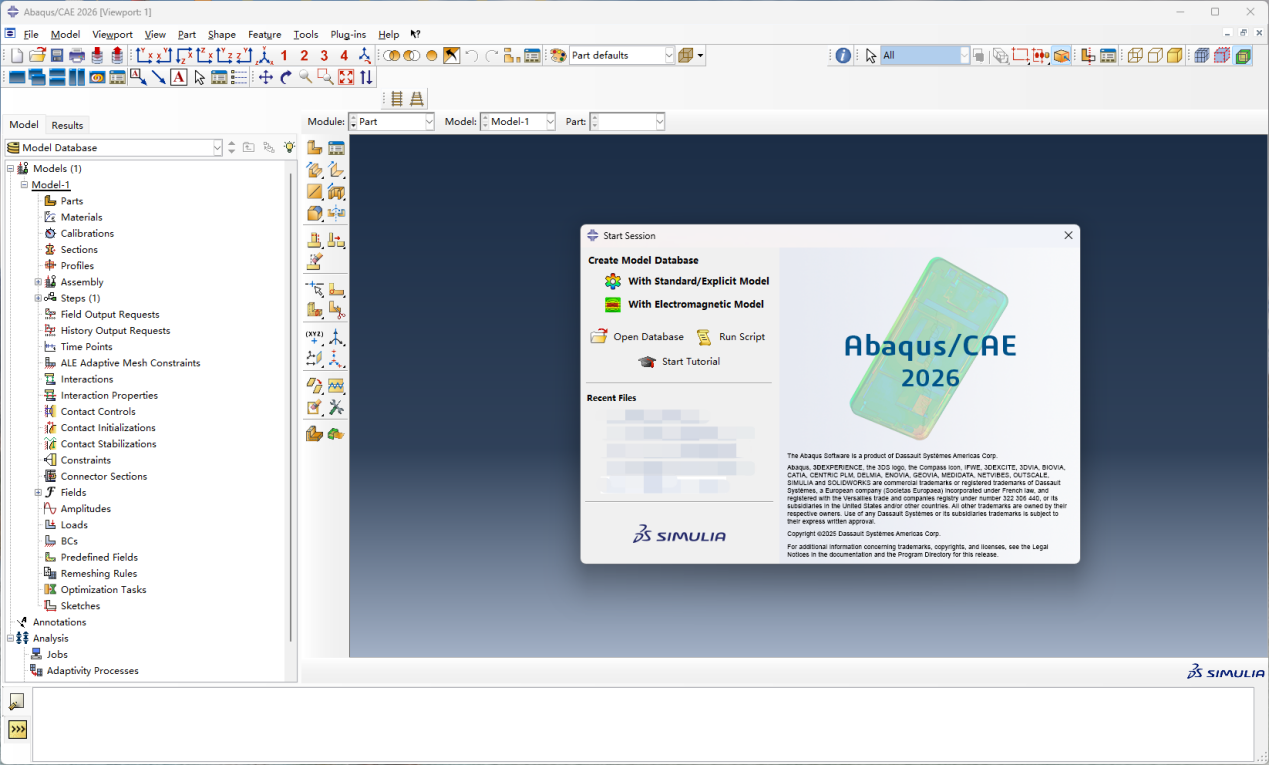Click the Run Script scroll icon
Screen dimensions: 1269x765
(704, 337)
